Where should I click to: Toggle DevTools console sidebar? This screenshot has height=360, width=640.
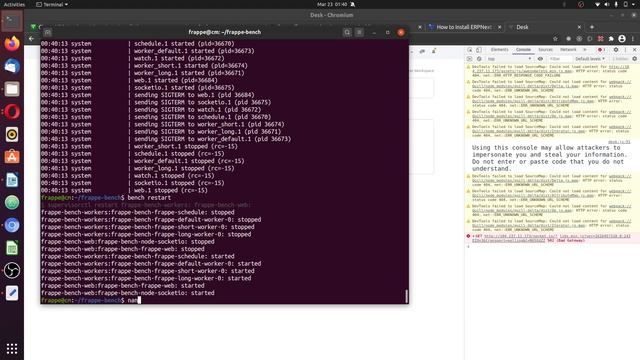(x=470, y=59)
